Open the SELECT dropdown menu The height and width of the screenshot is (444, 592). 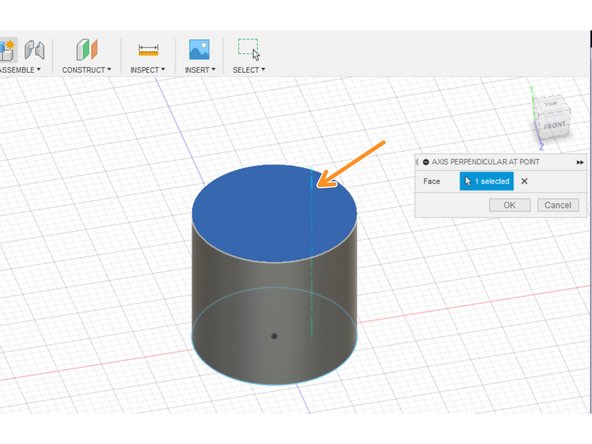pyautogui.click(x=249, y=70)
